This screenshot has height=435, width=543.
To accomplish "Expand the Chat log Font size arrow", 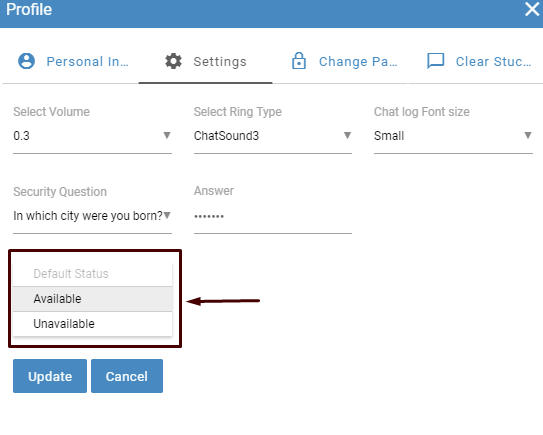I will [528, 135].
